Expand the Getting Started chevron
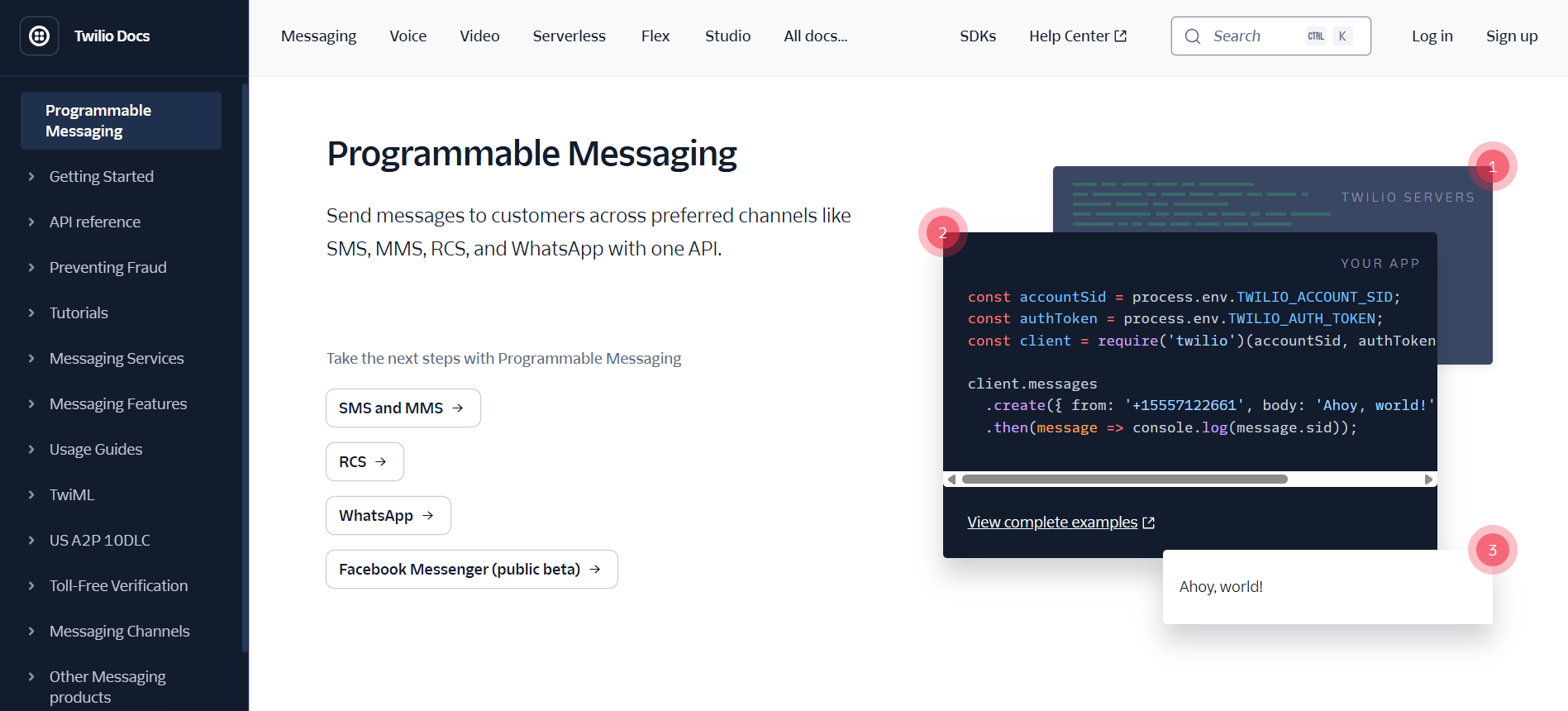 pyautogui.click(x=31, y=176)
